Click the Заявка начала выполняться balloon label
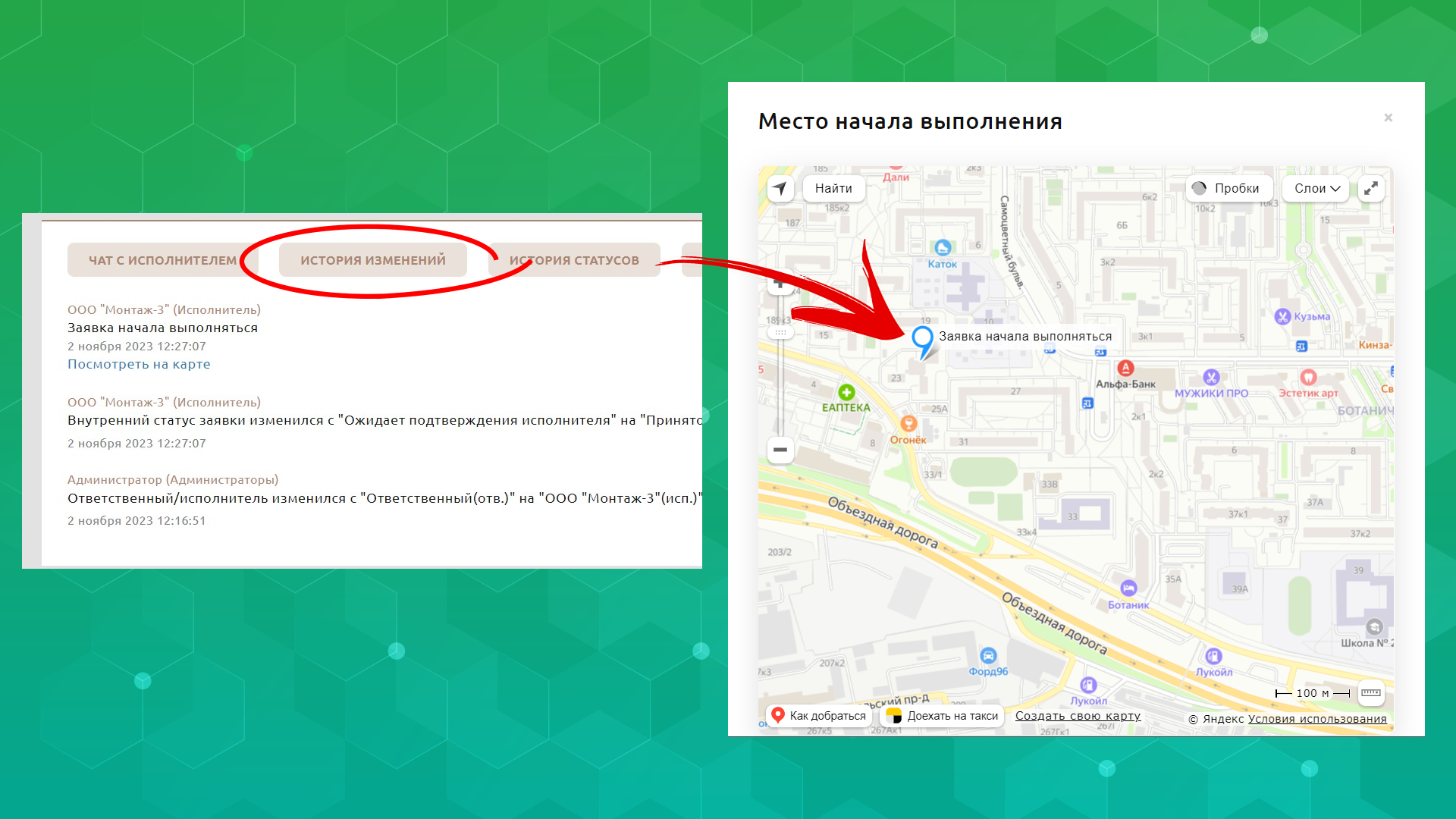 [x=1025, y=337]
